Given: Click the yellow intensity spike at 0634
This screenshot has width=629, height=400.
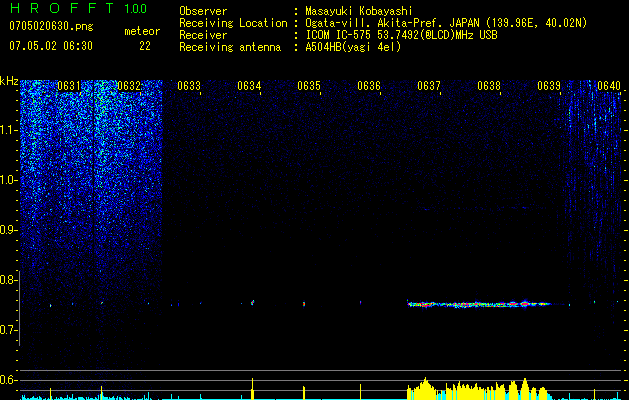Looking at the screenshot, I should pos(252,388).
